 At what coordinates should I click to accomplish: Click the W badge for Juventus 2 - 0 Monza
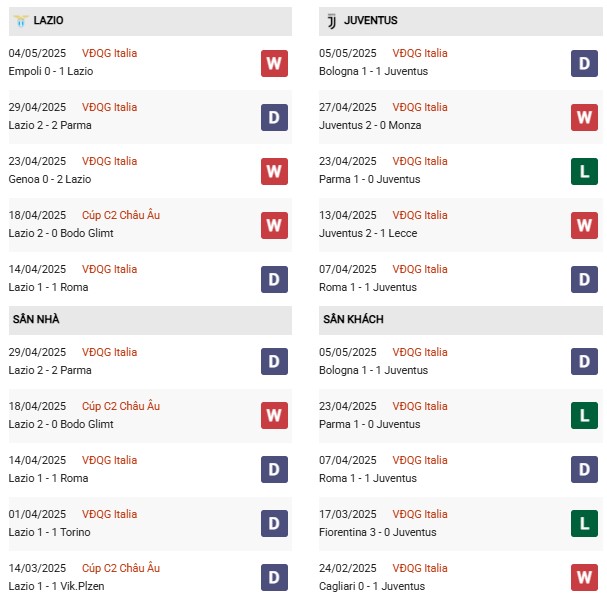click(x=584, y=117)
